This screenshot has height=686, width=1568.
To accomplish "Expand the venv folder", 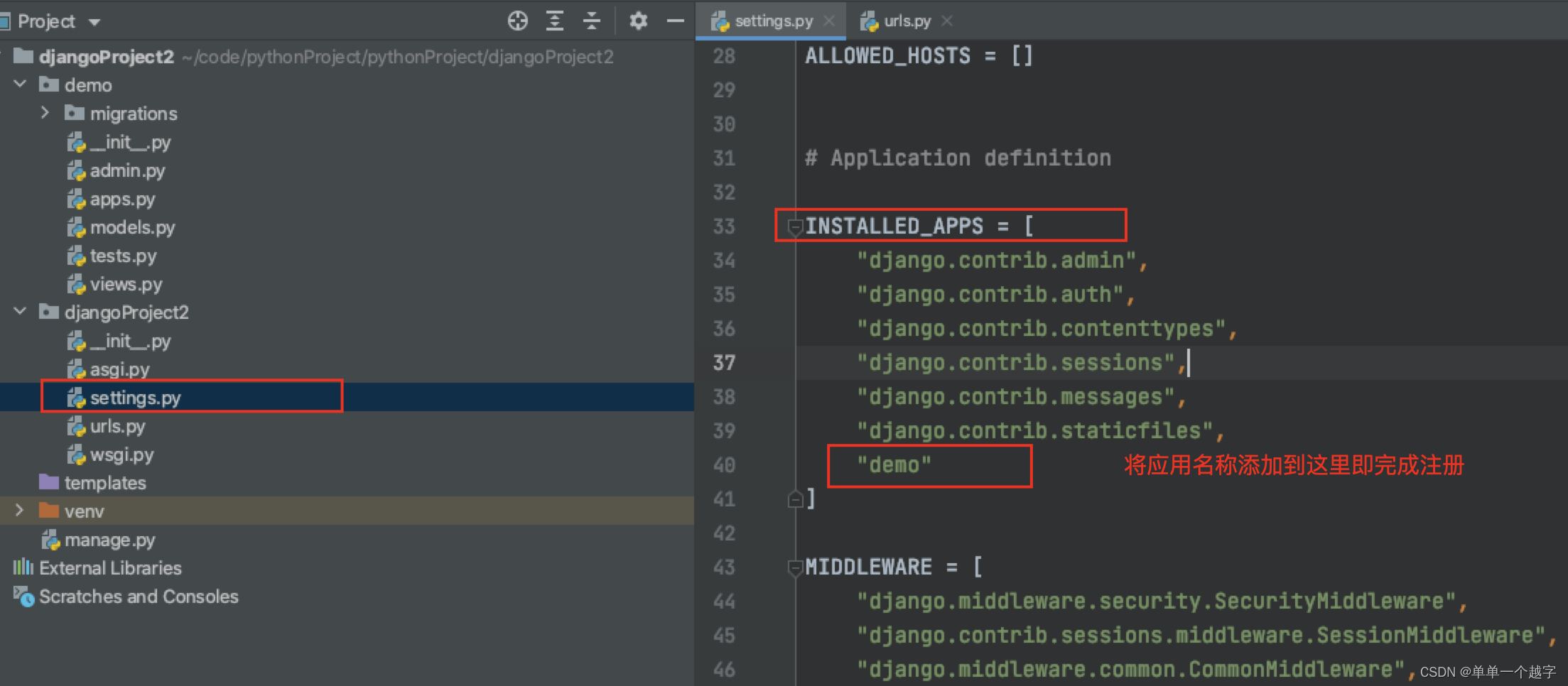I will (x=20, y=511).
